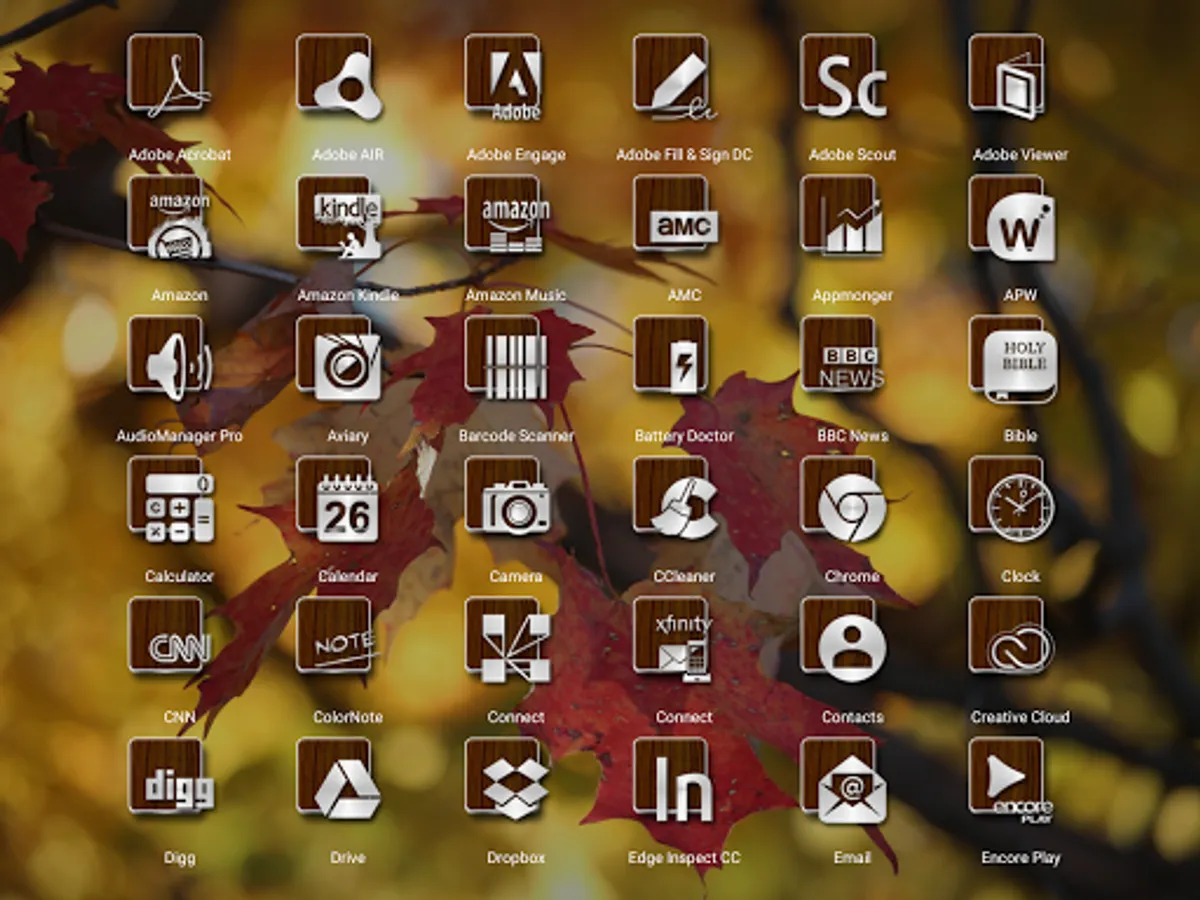Viewport: 1200px width, 900px height.
Task: Launch the Holy Bible icon
Action: [1012, 358]
